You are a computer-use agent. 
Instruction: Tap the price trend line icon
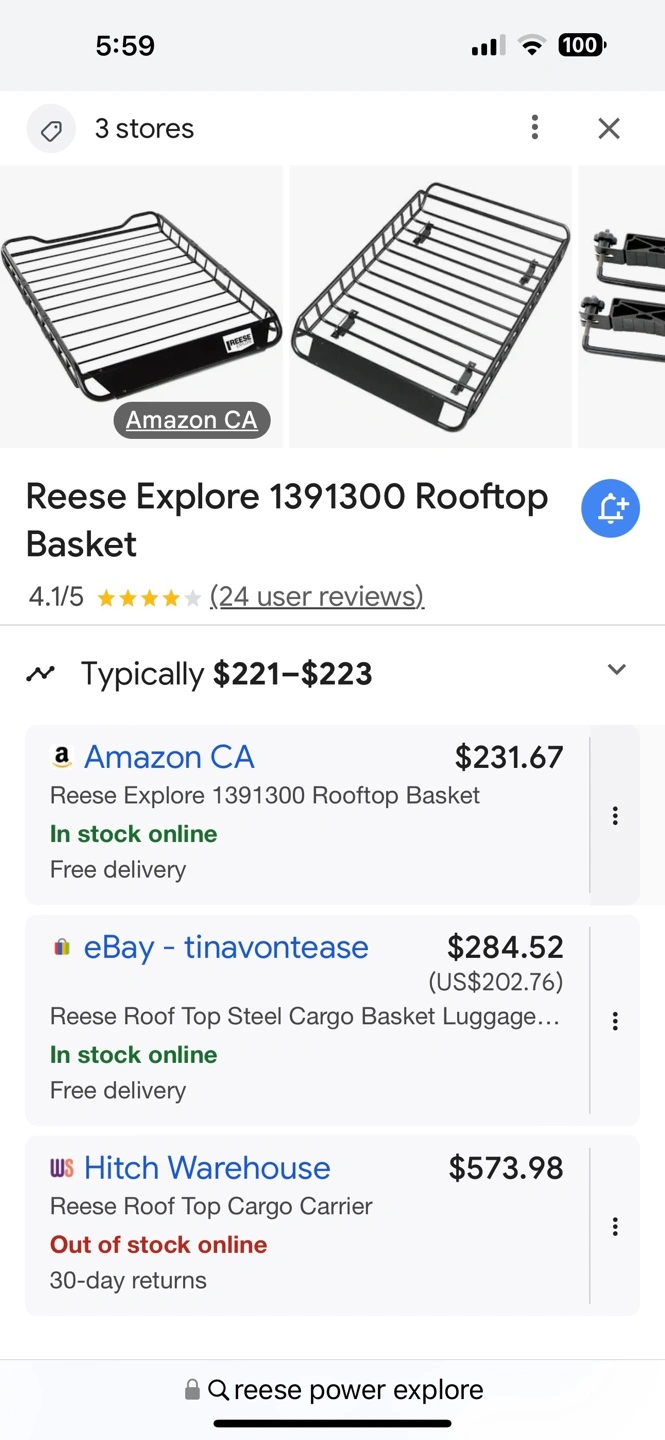[x=41, y=674]
